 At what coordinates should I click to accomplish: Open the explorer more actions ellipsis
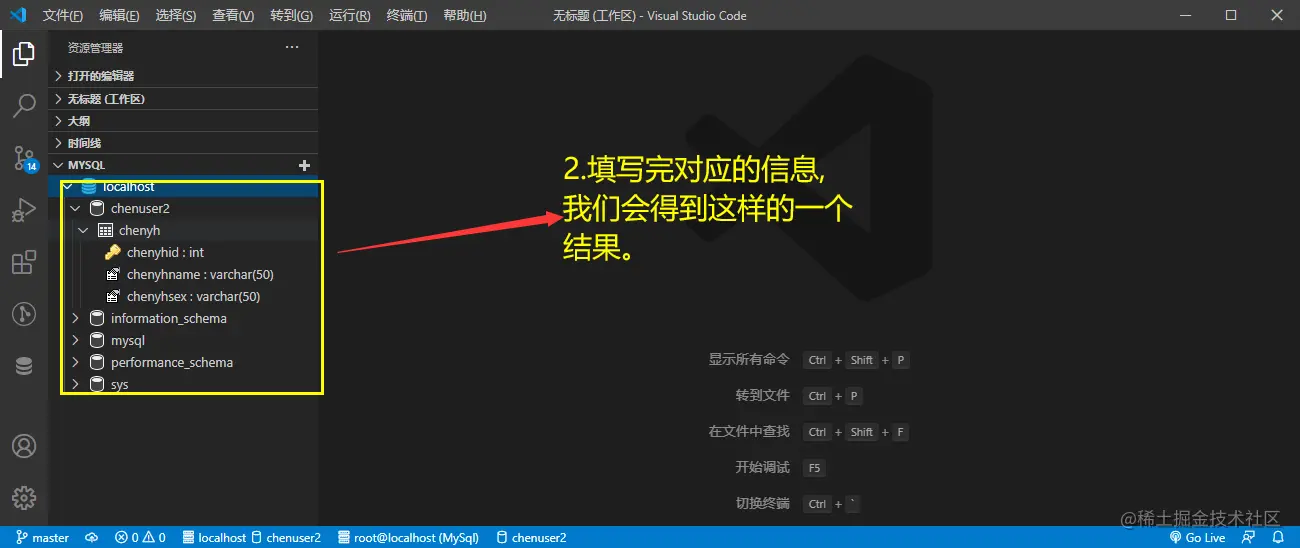292,47
